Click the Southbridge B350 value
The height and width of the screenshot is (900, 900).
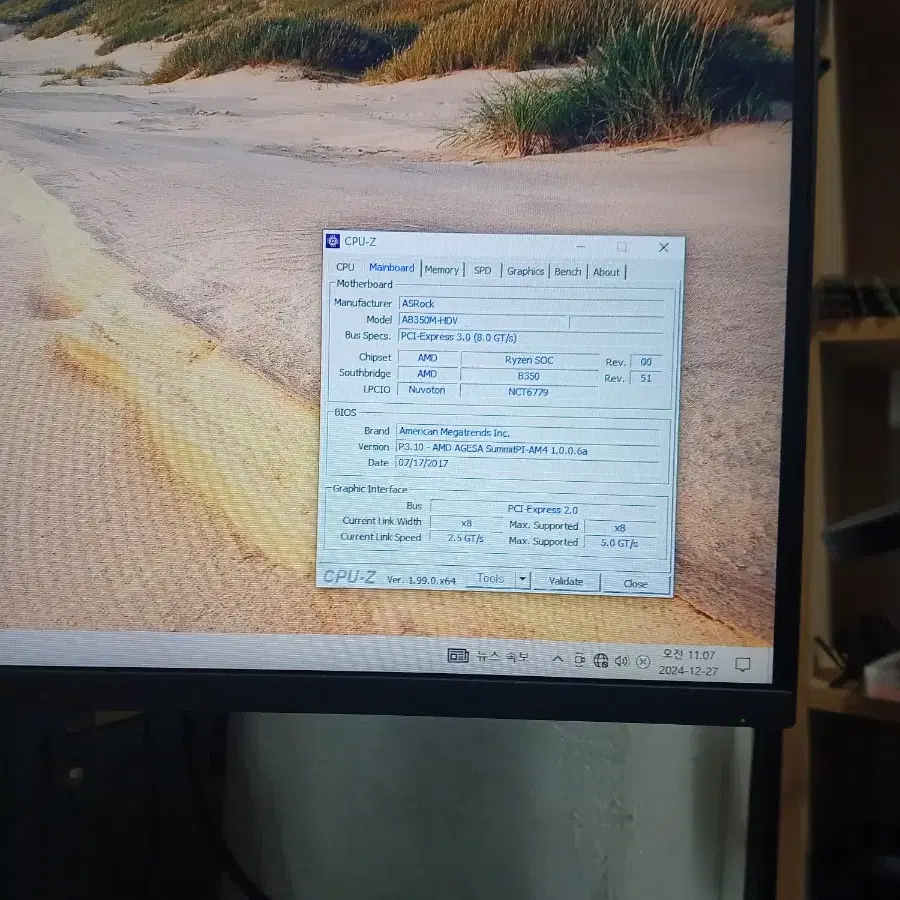pyautogui.click(x=529, y=376)
